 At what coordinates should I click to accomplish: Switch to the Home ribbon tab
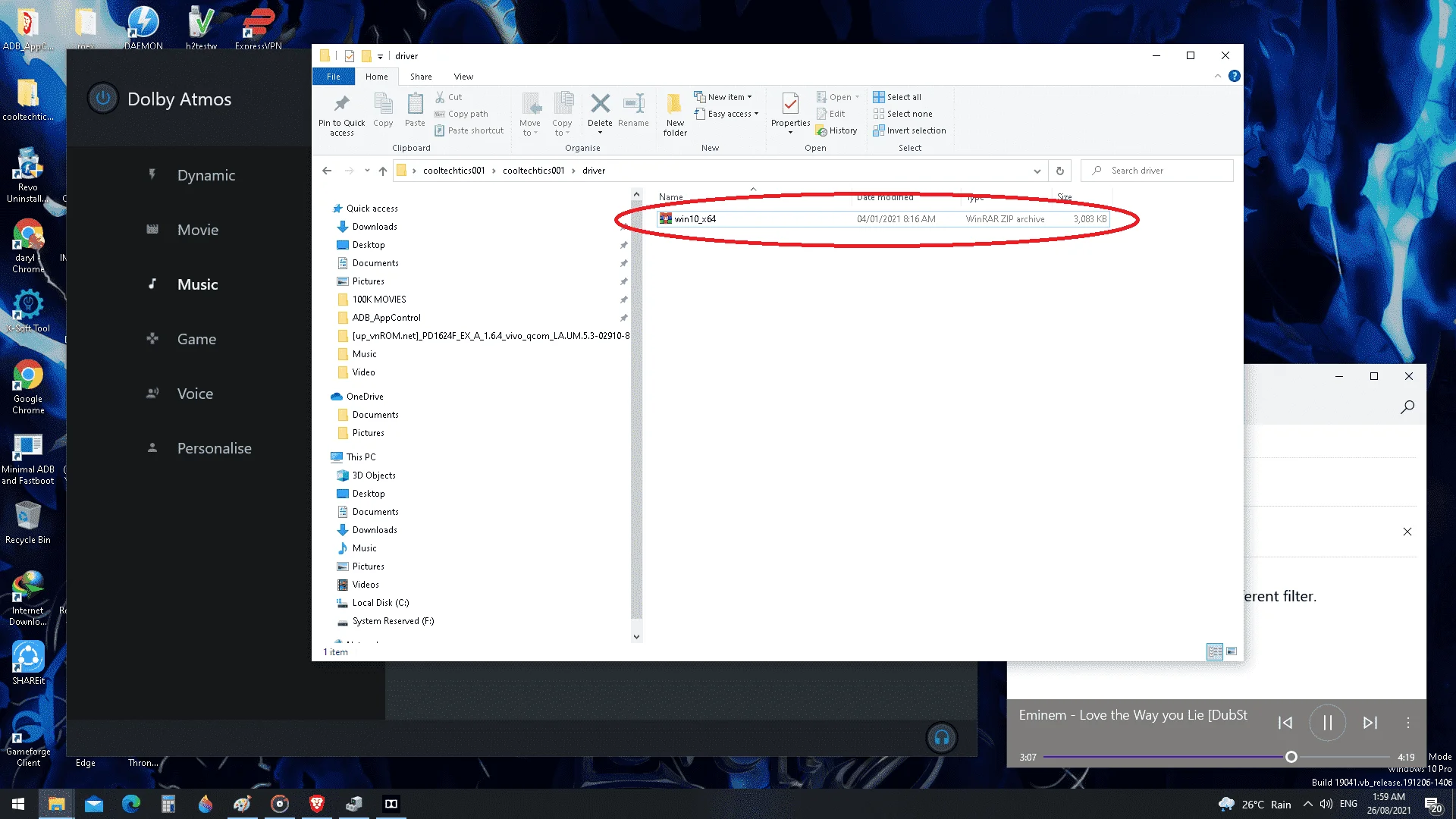(x=377, y=77)
